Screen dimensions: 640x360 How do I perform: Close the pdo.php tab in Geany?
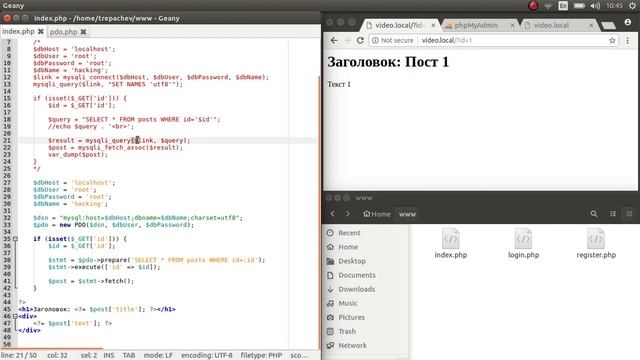[83, 31]
